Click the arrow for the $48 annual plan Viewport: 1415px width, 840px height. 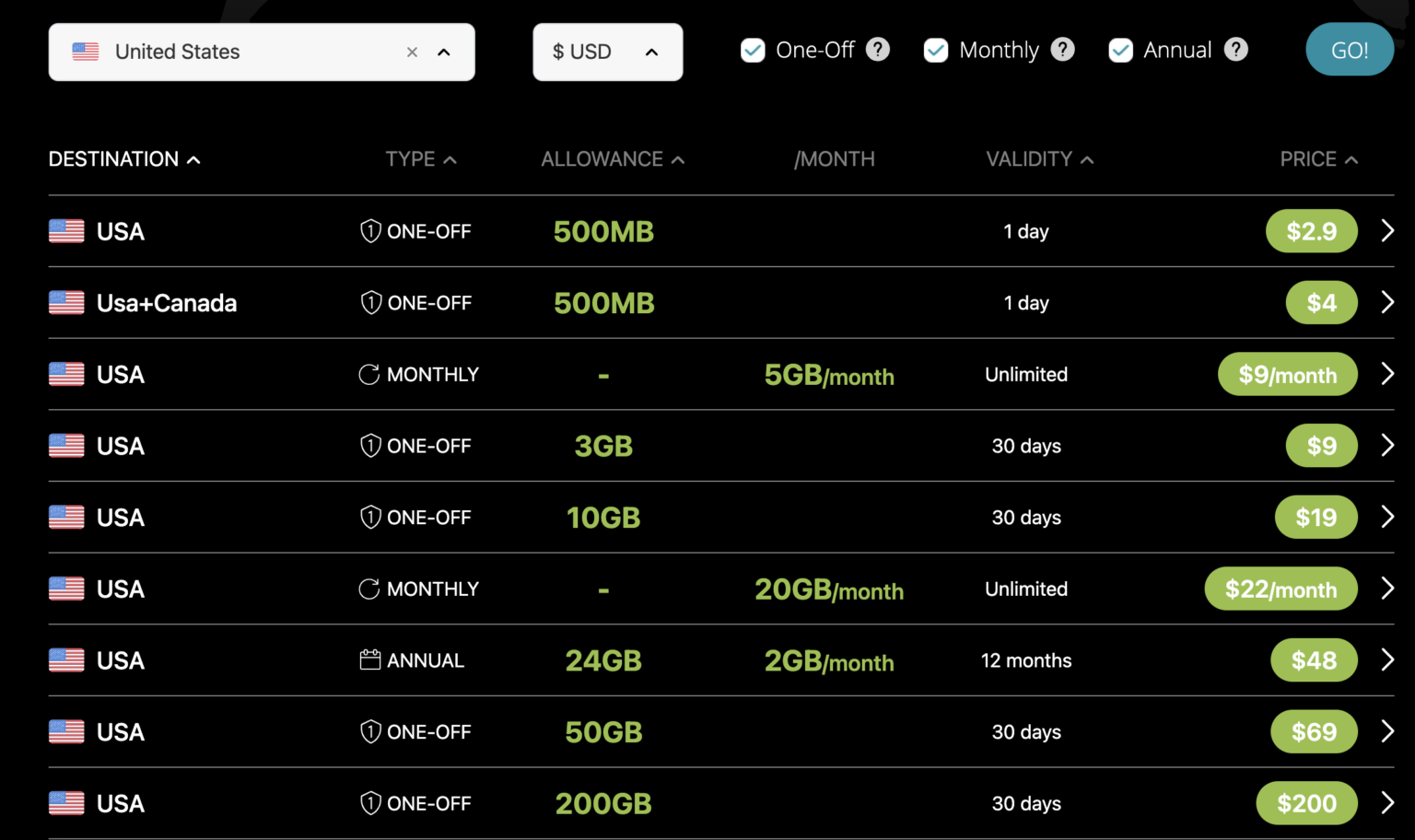(x=1387, y=659)
